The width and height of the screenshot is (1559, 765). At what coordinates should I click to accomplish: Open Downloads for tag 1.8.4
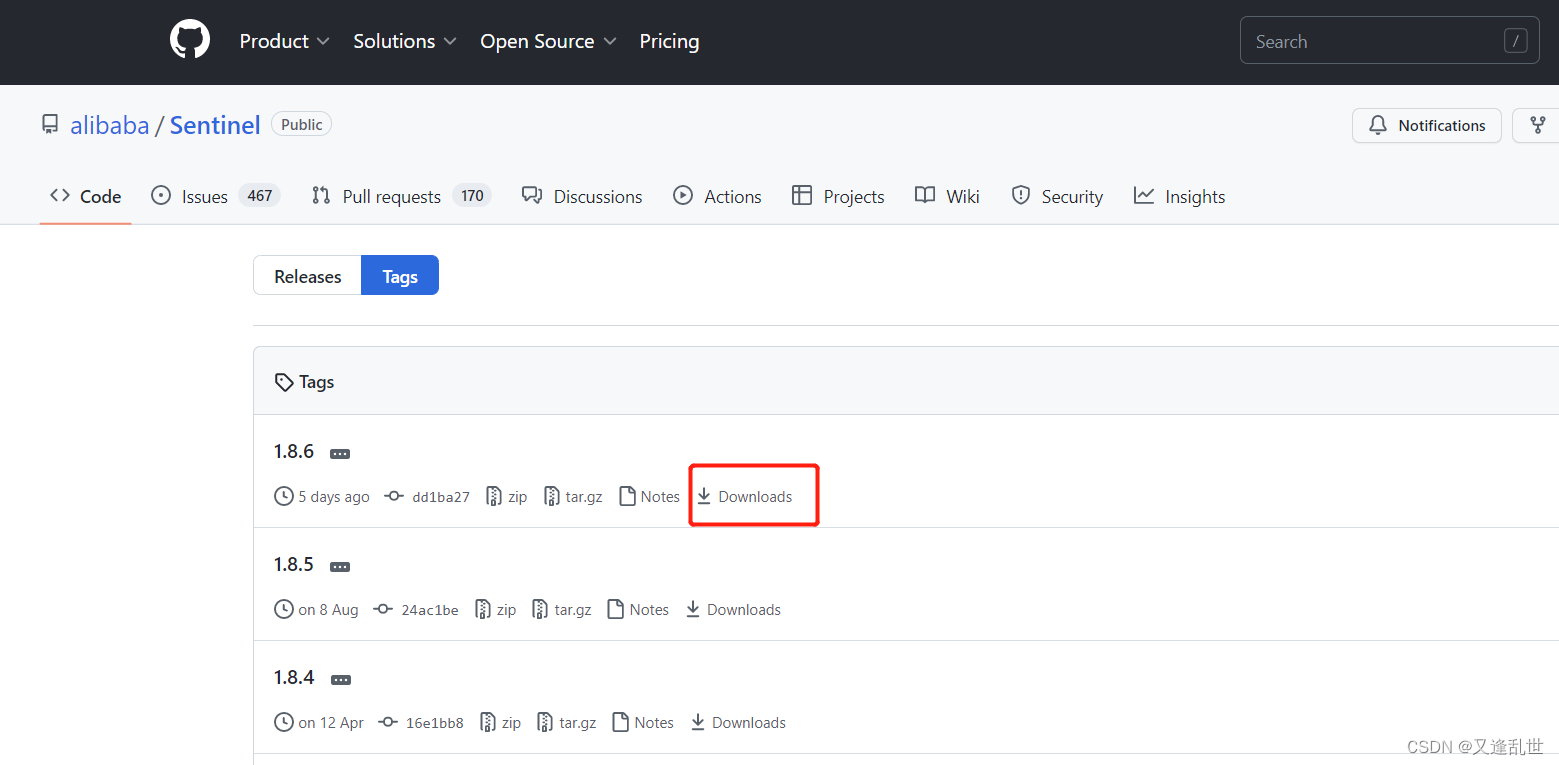738,722
